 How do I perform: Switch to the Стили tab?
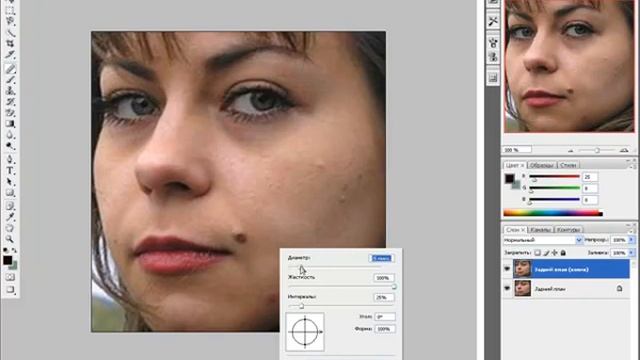tap(568, 165)
